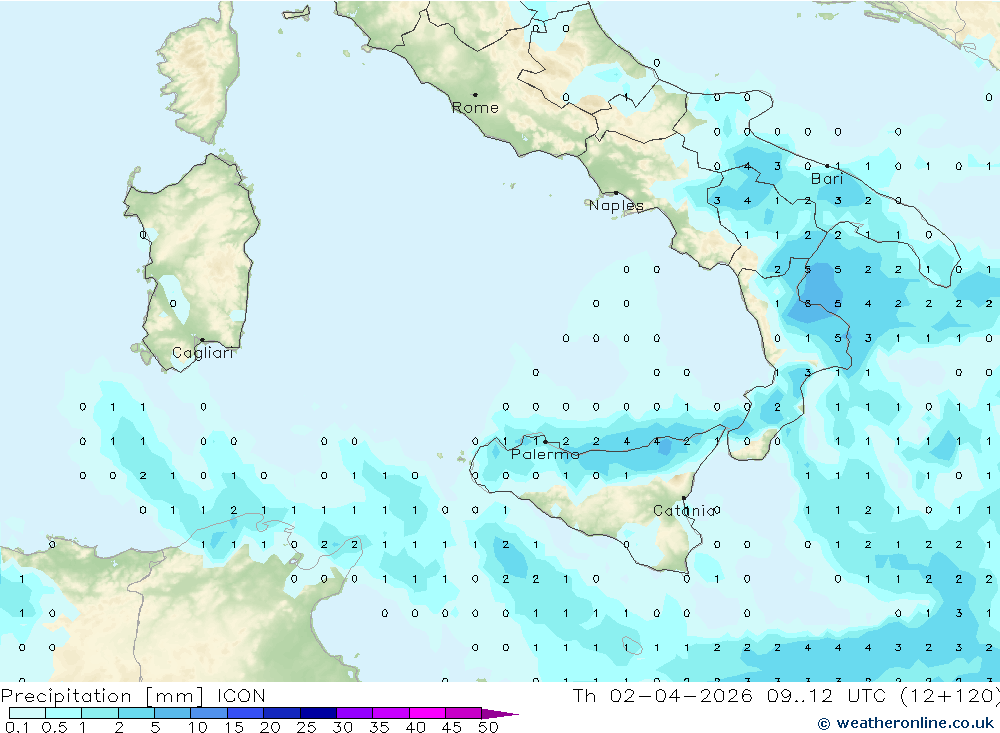Choose the 40–45 mm magenta legend swatch

pos(427,713)
